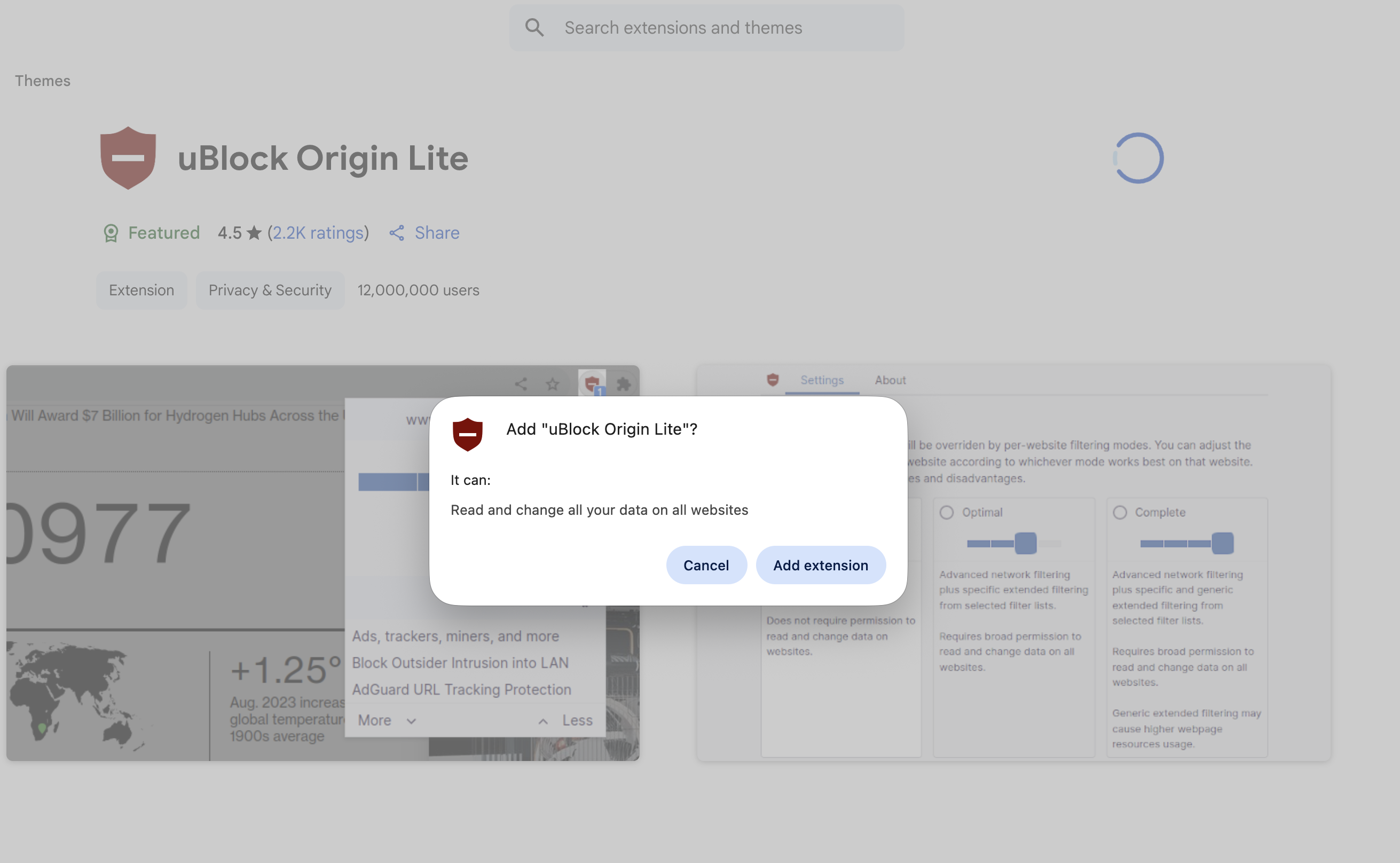Open the first preview screenshot thumbnail
The image size is (1400, 863).
pyautogui.click(x=323, y=563)
